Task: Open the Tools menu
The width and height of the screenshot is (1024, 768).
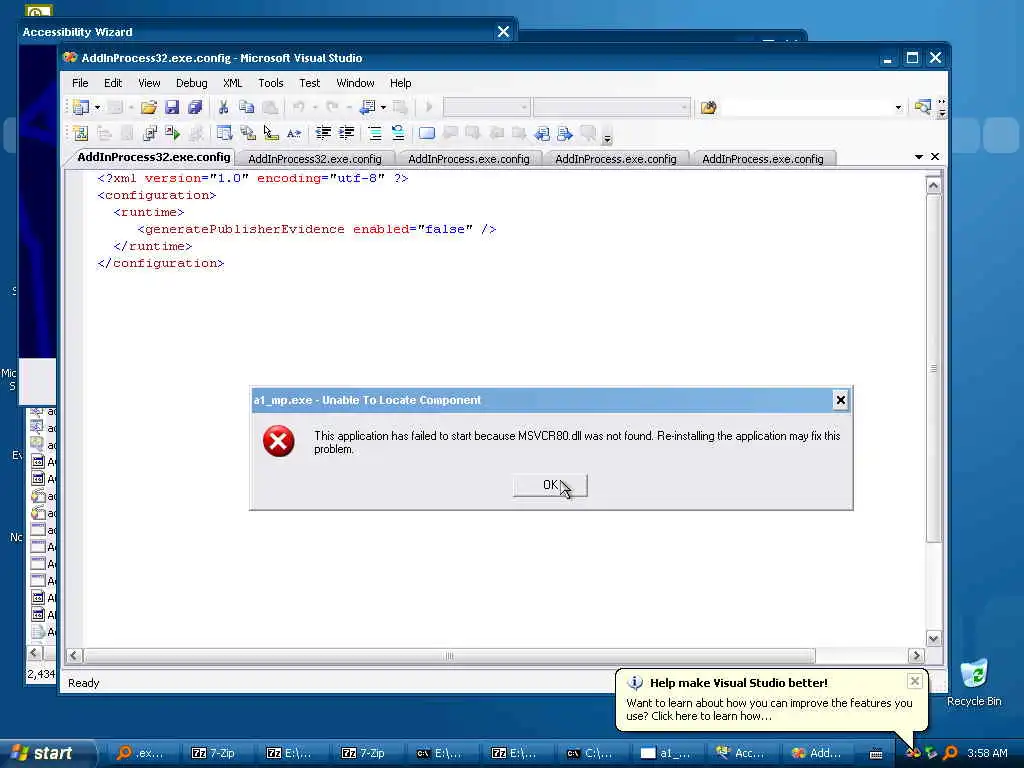Action: pyautogui.click(x=270, y=83)
